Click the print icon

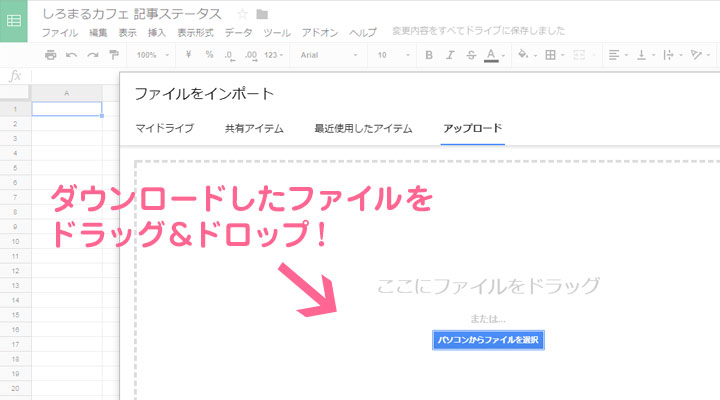[x=51, y=55]
